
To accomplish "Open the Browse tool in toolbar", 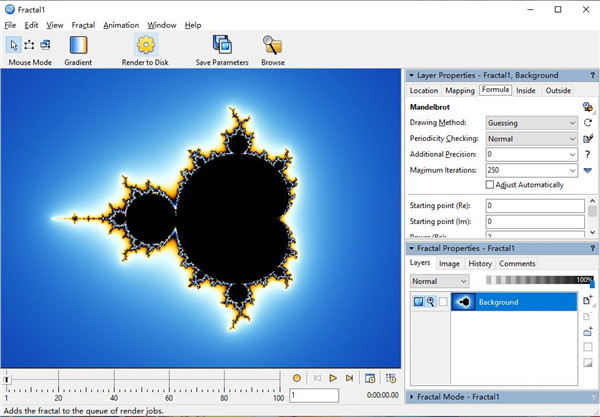I will (272, 45).
